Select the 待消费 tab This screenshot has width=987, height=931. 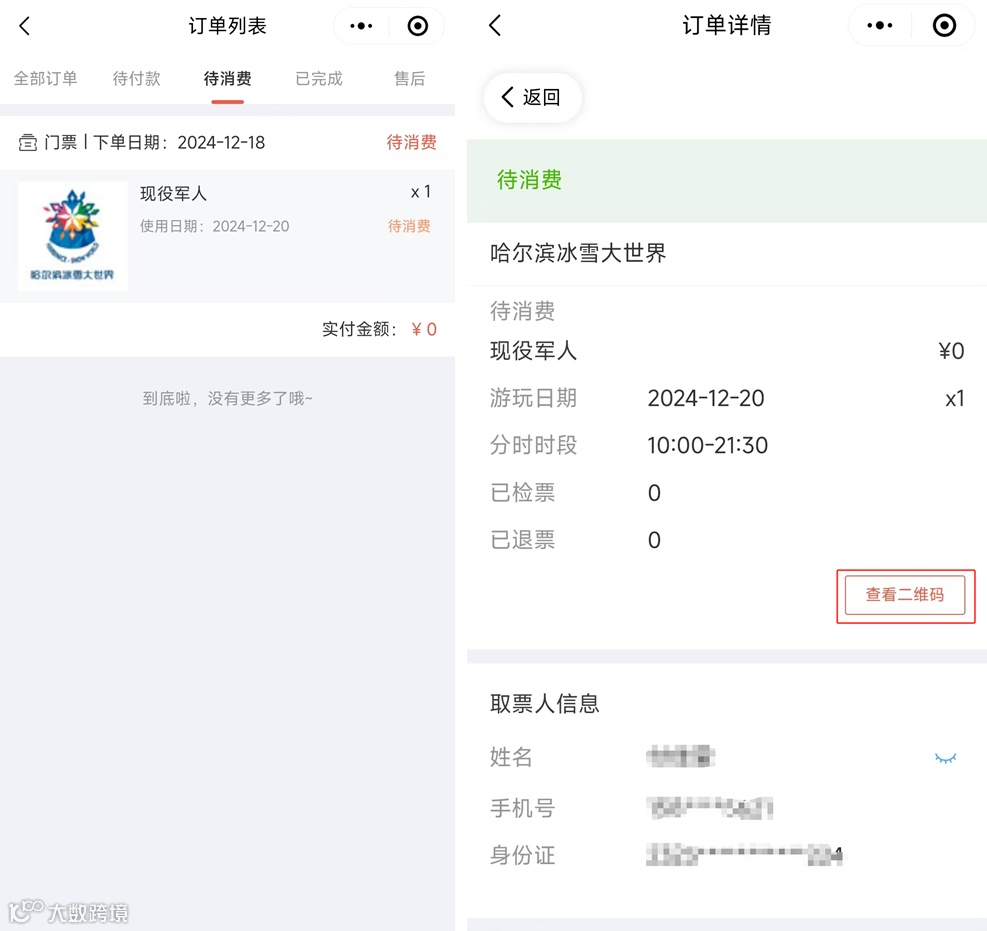pyautogui.click(x=228, y=79)
